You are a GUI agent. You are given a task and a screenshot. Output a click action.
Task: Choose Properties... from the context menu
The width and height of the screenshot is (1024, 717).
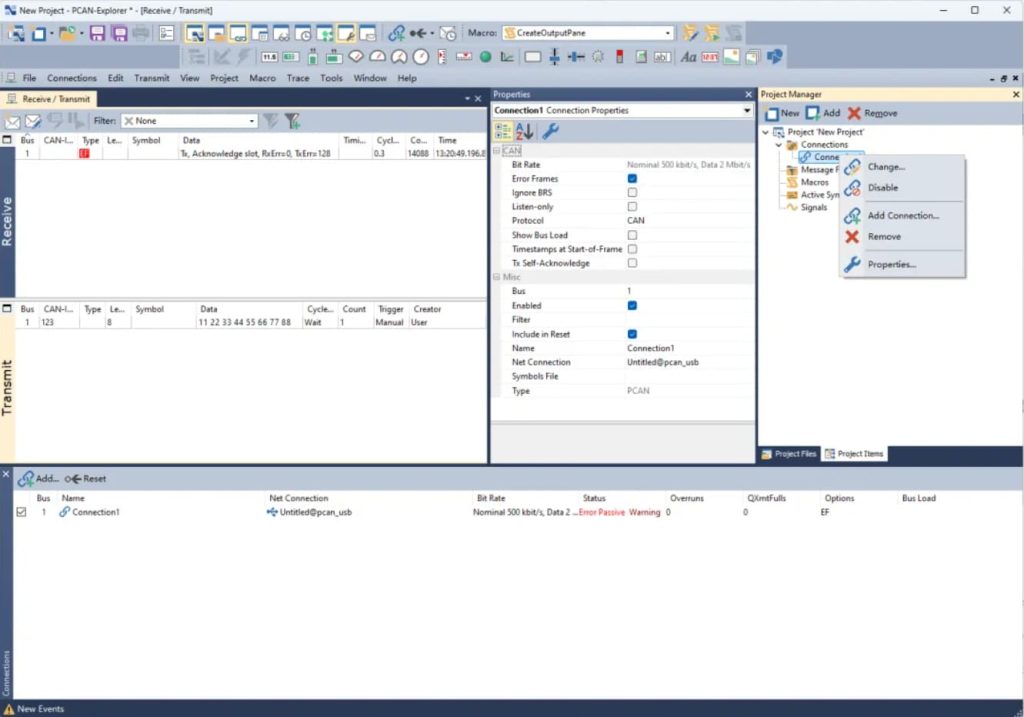point(903,264)
